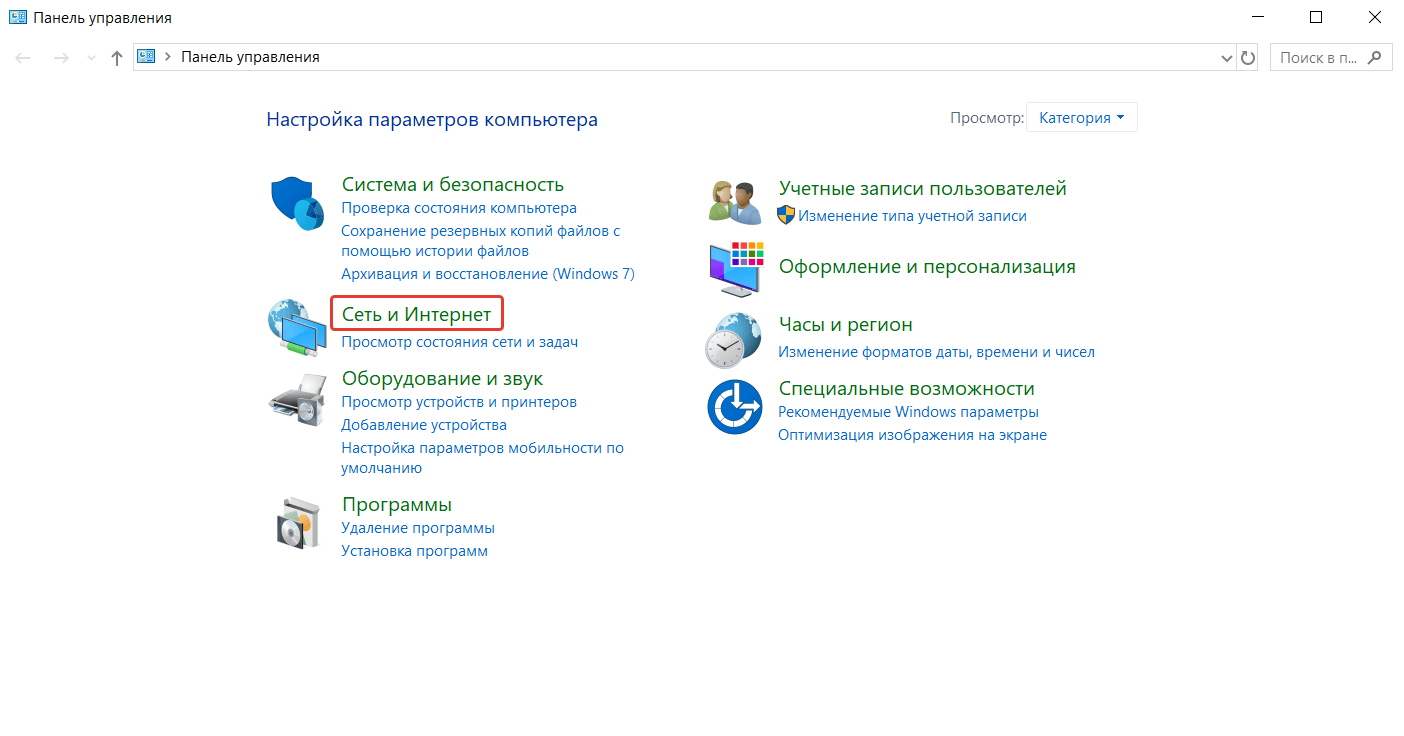
Task: Open the Просмотр Категория dropdown
Action: 1081,118
